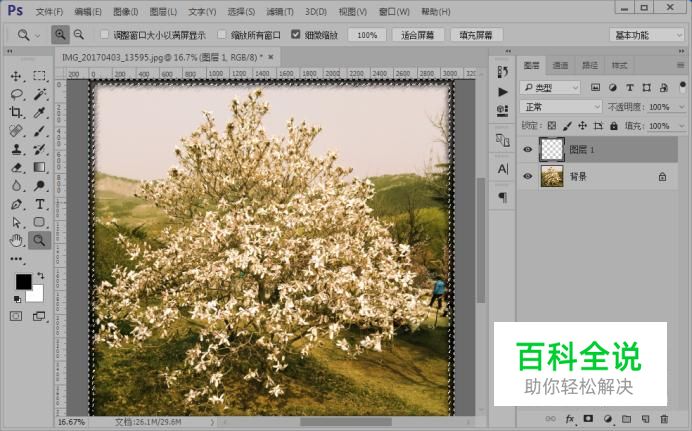Toggle type layer filter

pyautogui.click(x=630, y=87)
